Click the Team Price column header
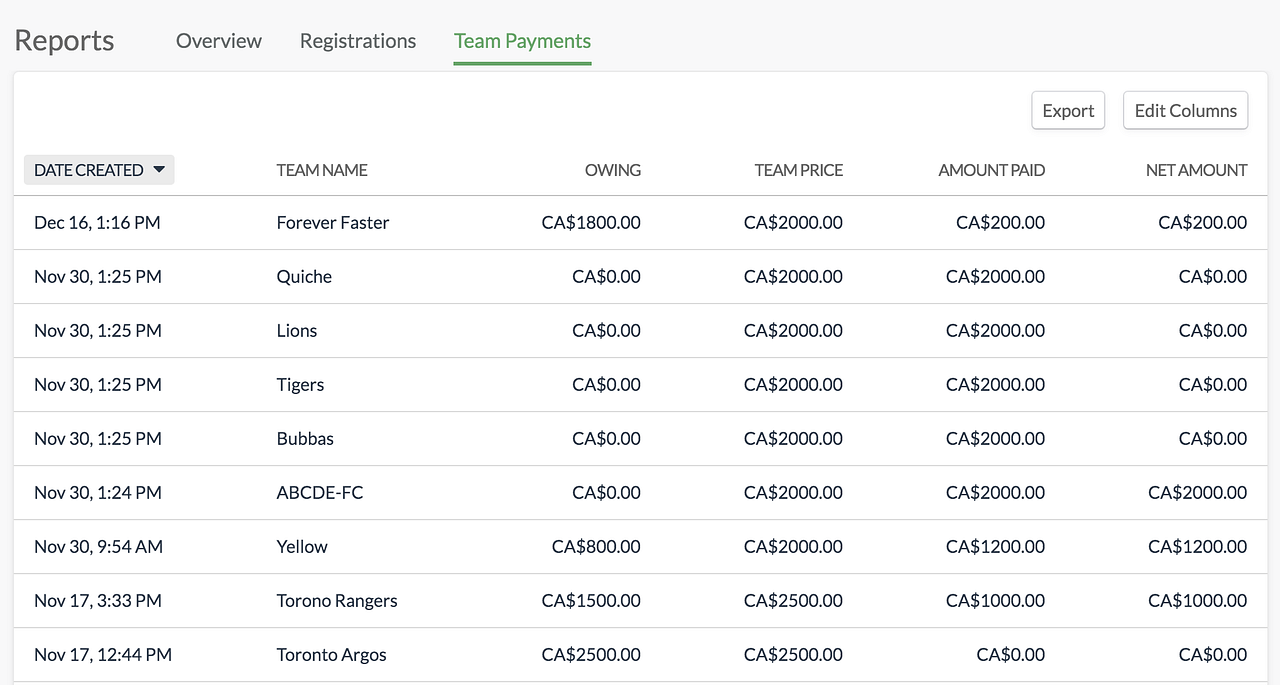 click(798, 170)
